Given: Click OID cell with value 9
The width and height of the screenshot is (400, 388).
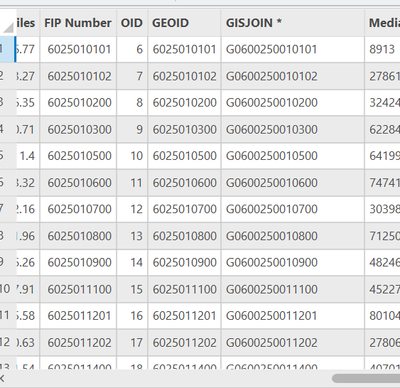Looking at the screenshot, I should (x=132, y=129).
